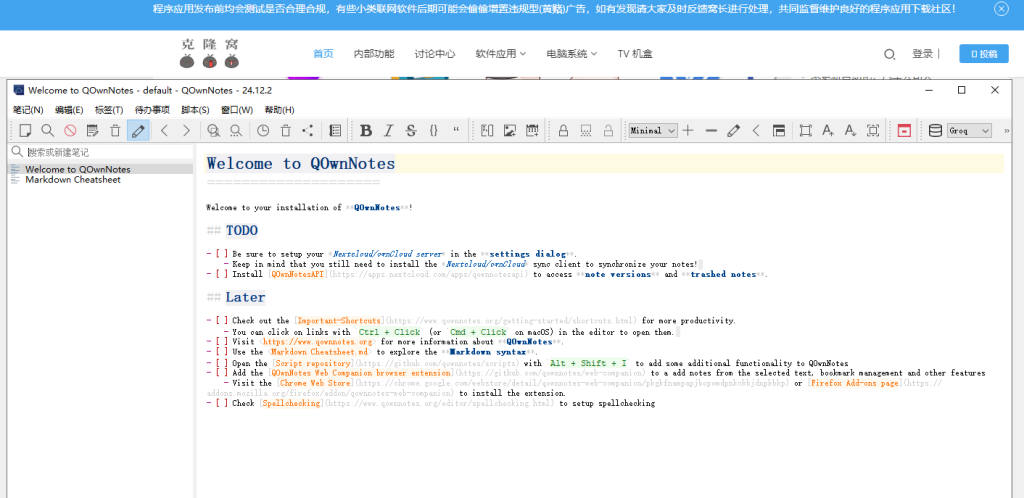This screenshot has height=498, width=1024.
Task: Click the blue 投稿 button on website
Action: coord(984,54)
